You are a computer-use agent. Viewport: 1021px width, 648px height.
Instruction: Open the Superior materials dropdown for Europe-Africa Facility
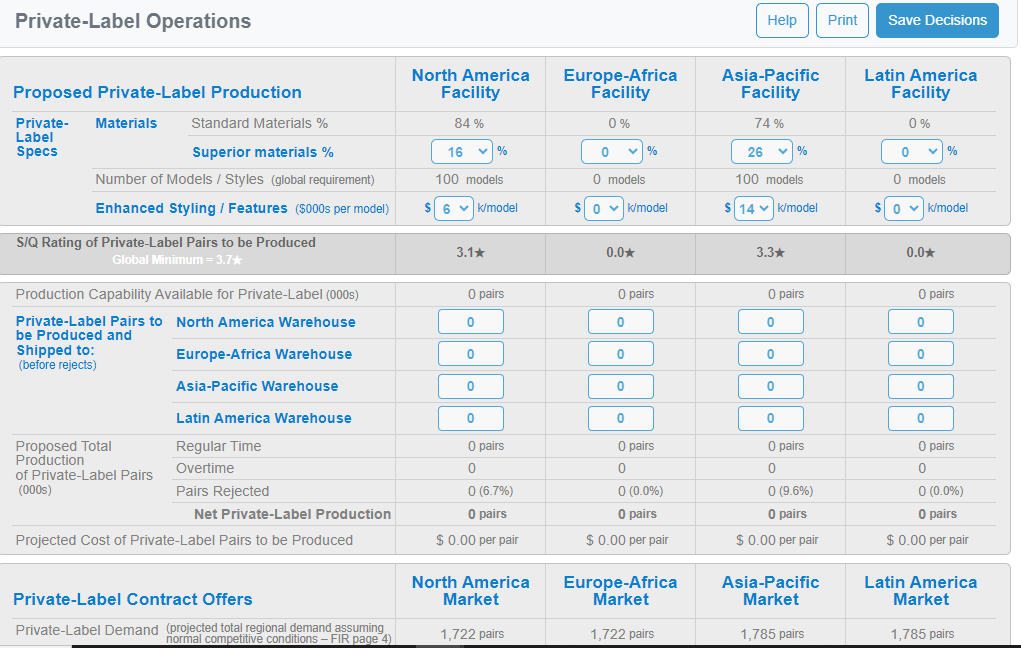point(611,151)
